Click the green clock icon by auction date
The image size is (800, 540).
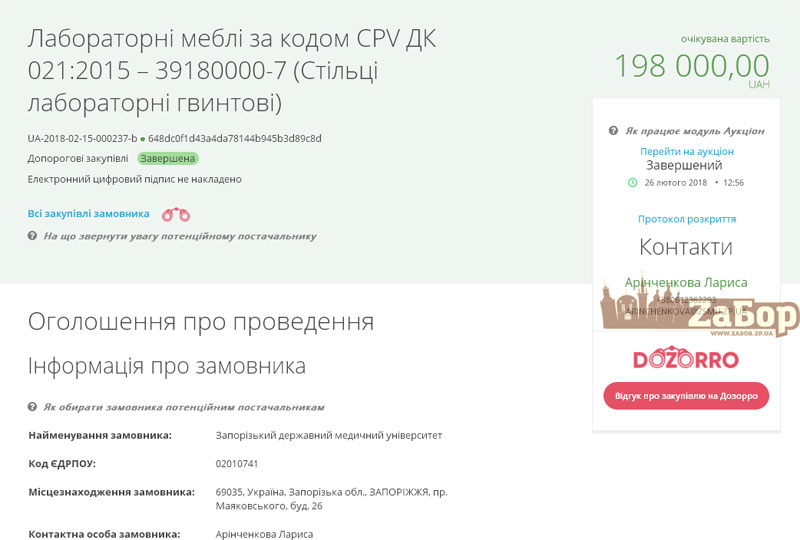pos(632,182)
